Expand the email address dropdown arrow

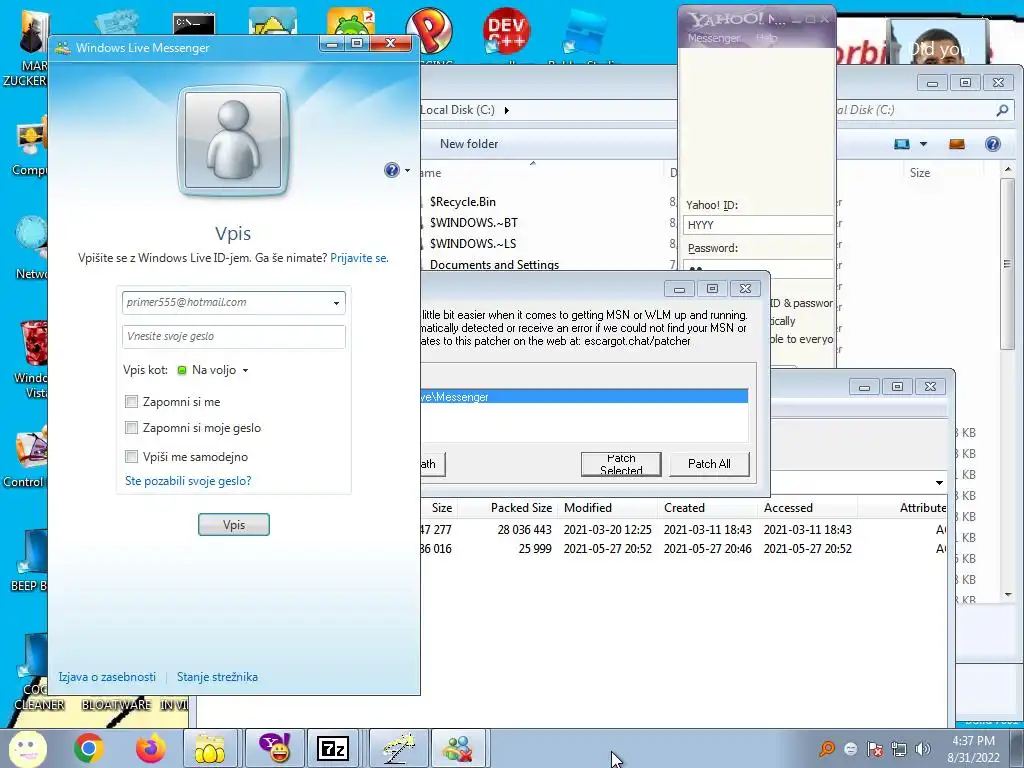pyautogui.click(x=336, y=303)
